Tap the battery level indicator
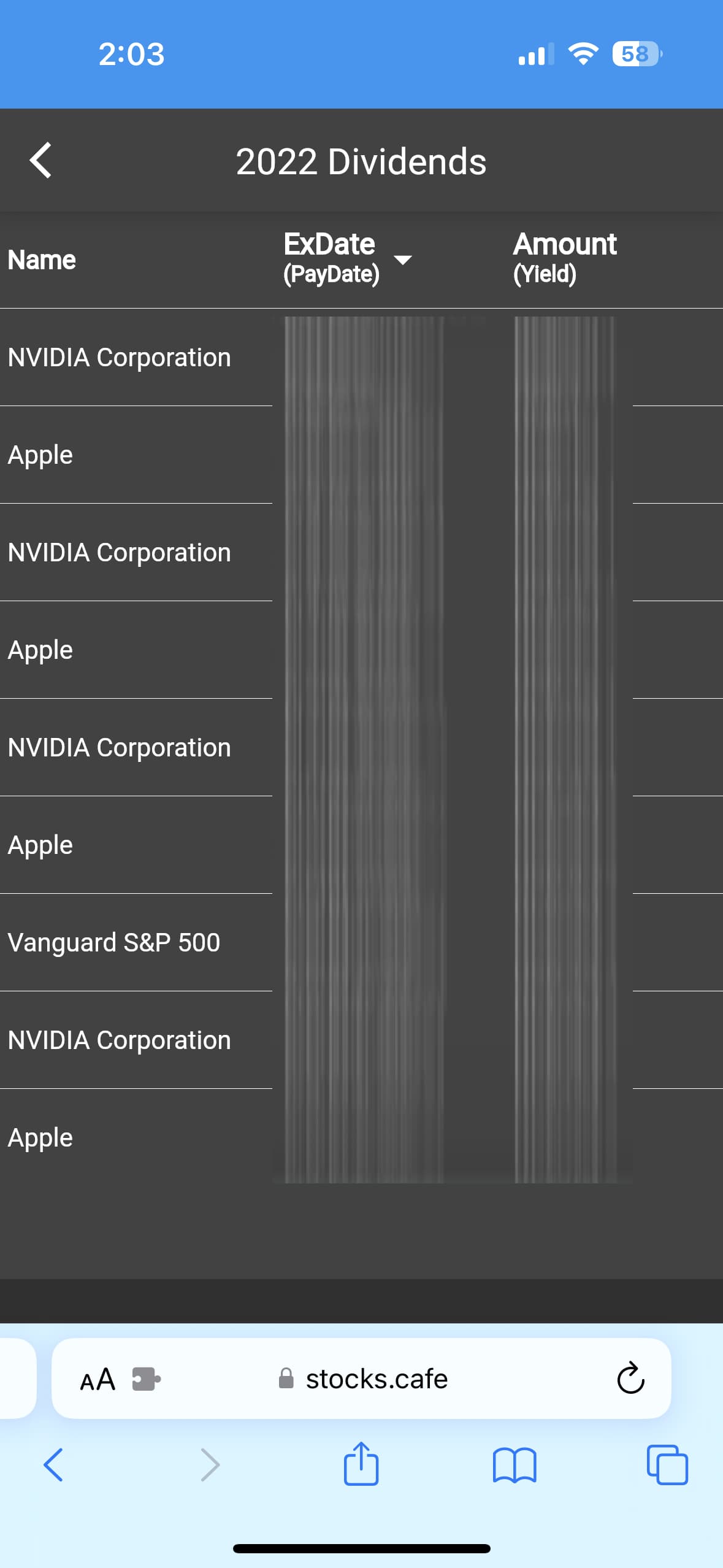 point(637,54)
